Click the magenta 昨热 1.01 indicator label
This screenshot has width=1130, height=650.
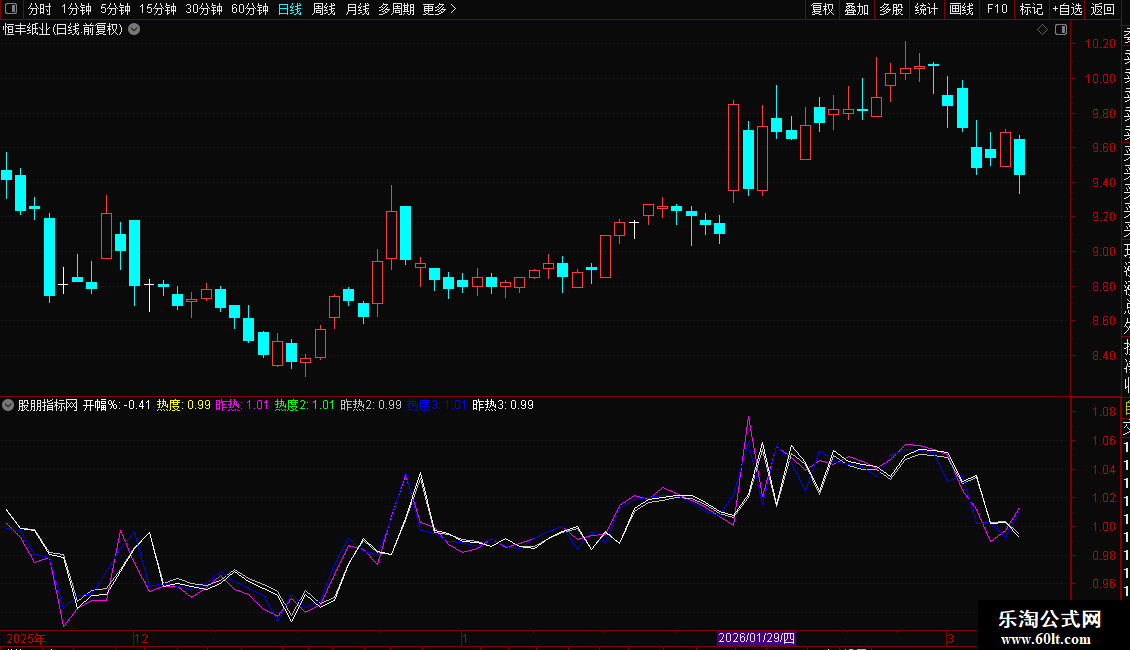click(242, 405)
